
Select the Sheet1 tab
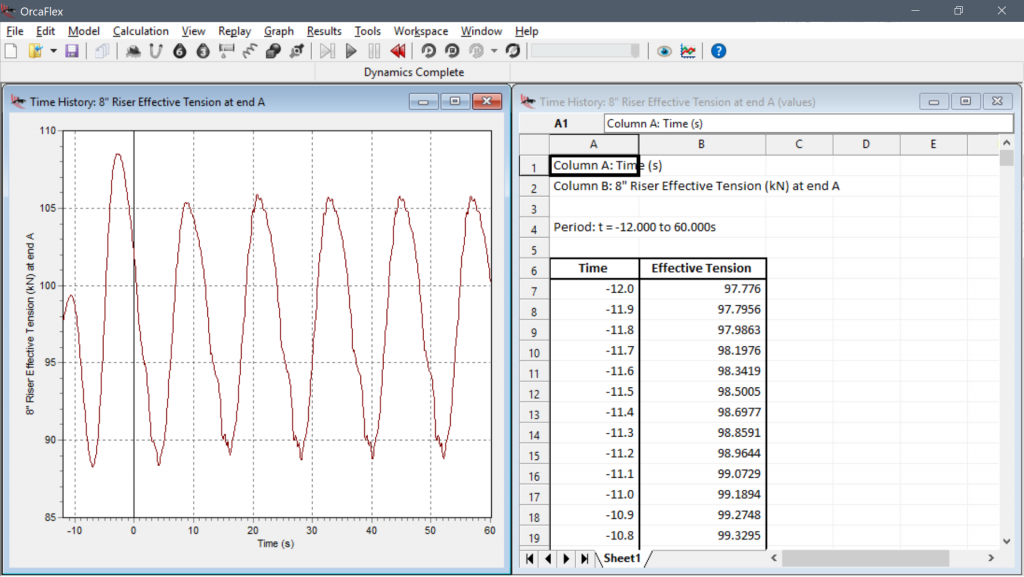click(622, 558)
